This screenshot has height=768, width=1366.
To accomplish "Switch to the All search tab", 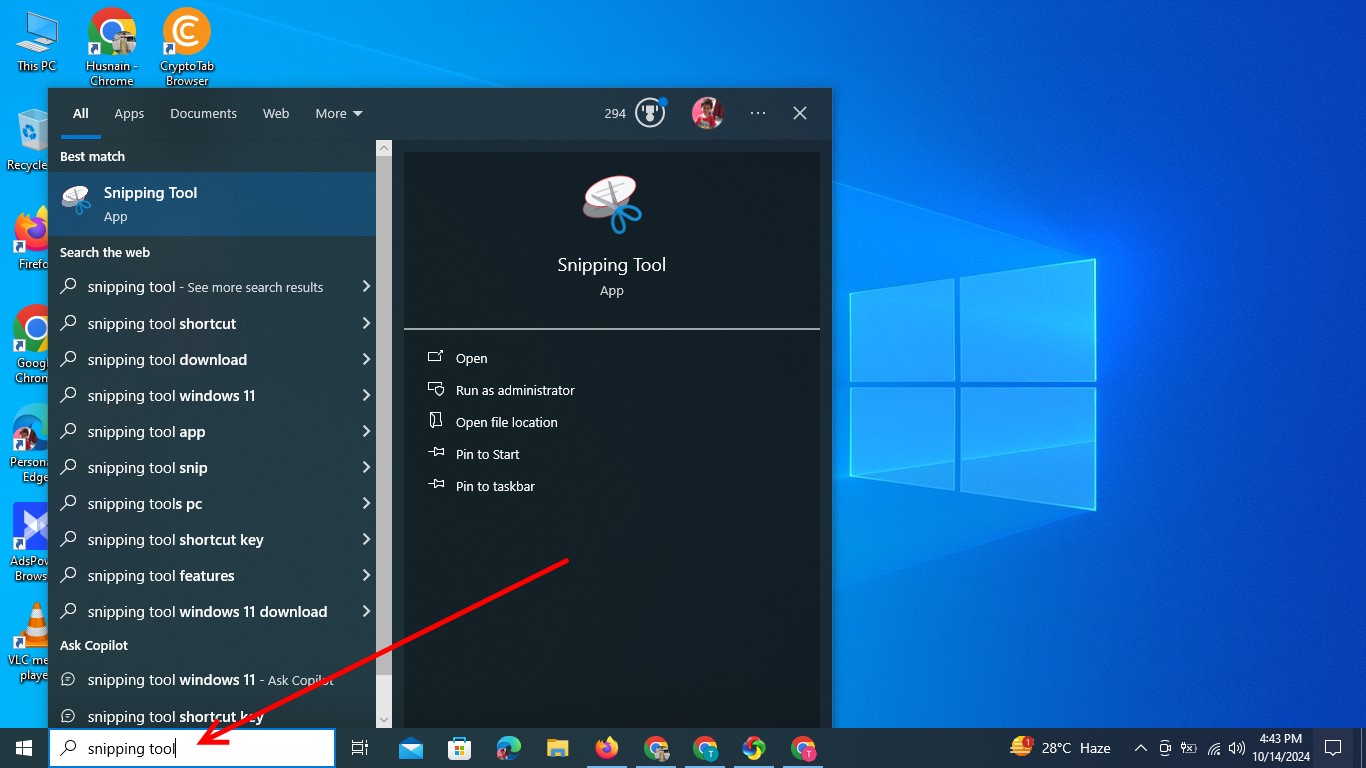I will 81,113.
